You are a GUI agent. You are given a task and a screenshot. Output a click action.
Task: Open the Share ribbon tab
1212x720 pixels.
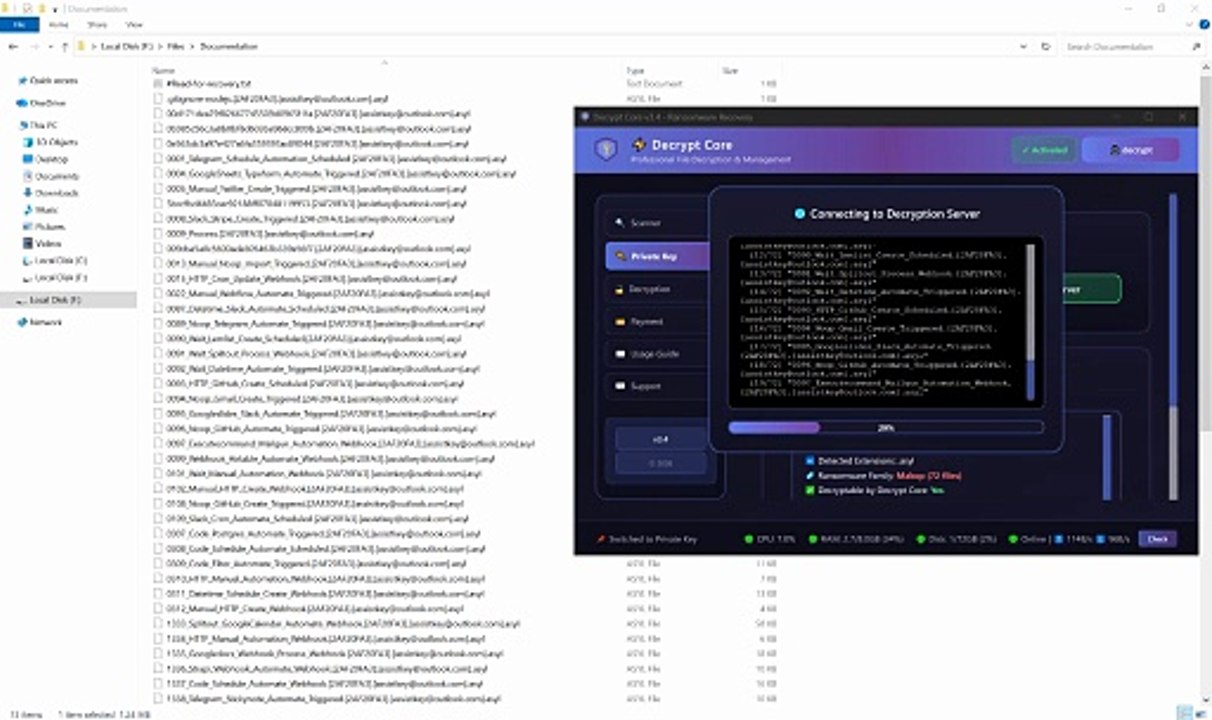(x=97, y=24)
